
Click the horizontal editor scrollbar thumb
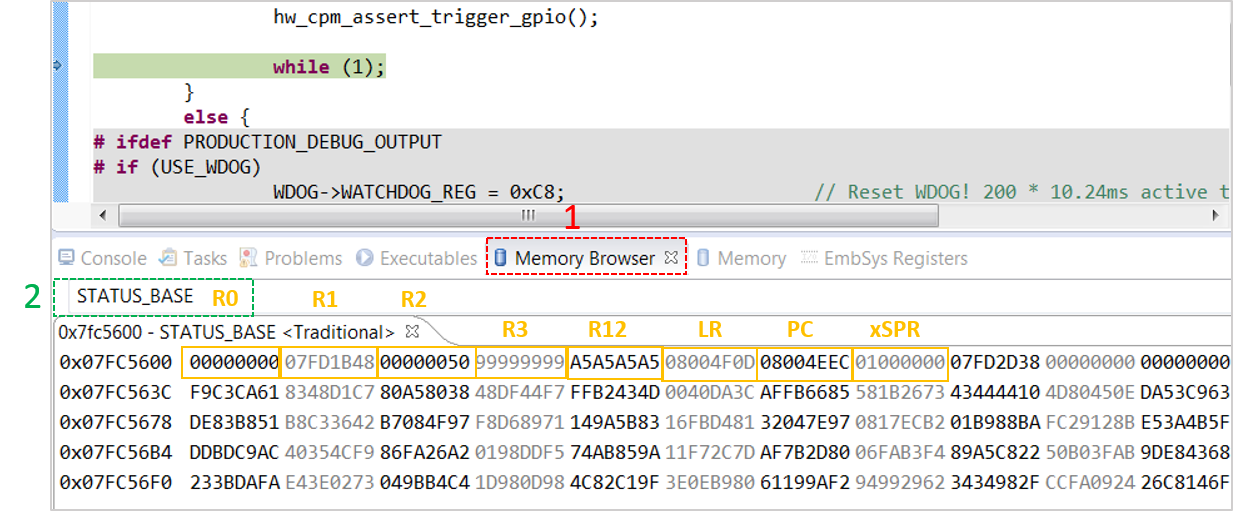click(528, 215)
